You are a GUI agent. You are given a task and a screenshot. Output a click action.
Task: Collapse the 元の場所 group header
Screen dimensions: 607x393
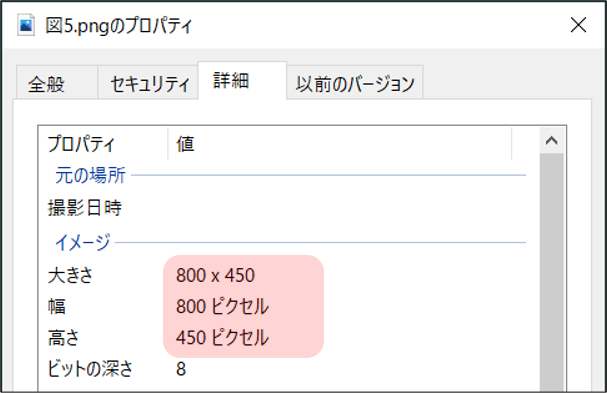(x=90, y=175)
